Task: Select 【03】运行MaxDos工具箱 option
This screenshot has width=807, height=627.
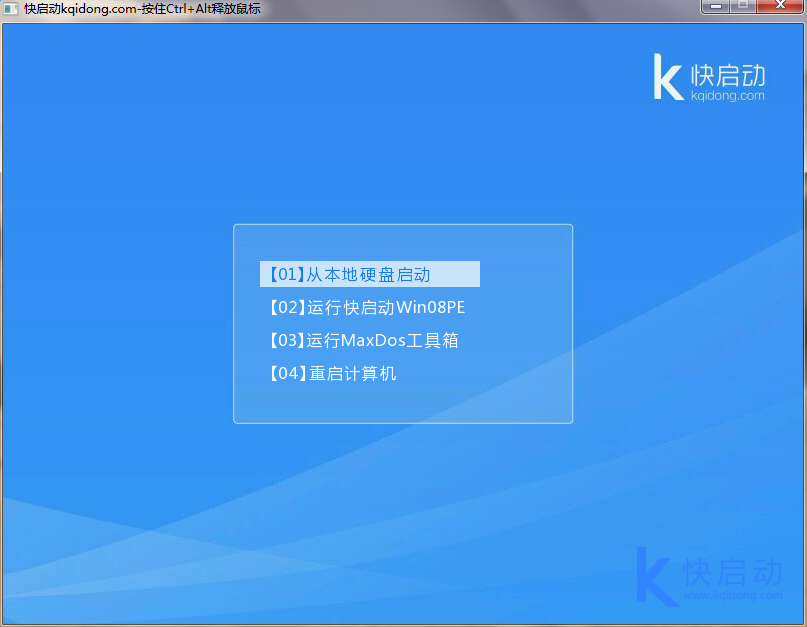Action: 363,340
